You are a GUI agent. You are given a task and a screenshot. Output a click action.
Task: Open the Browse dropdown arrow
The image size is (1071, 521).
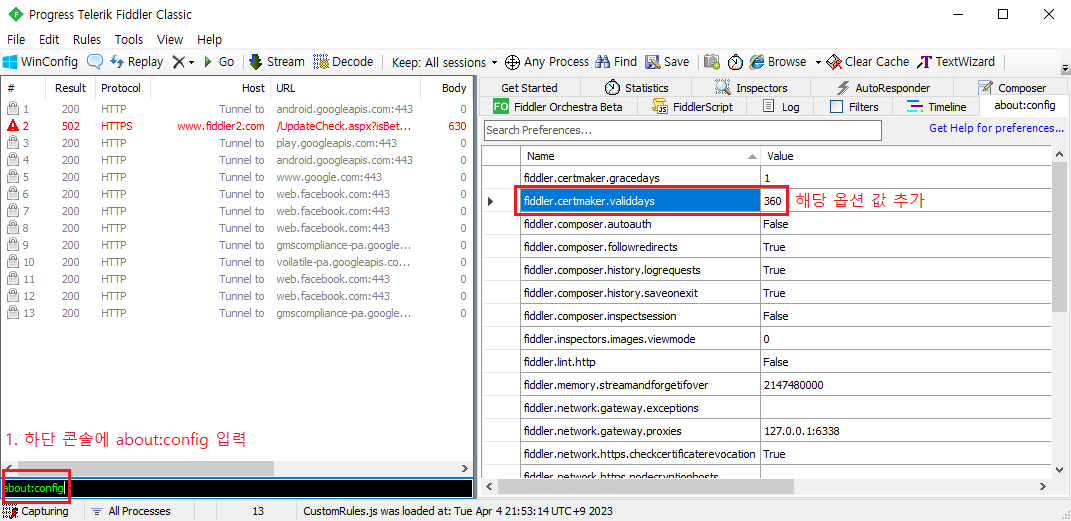click(818, 62)
